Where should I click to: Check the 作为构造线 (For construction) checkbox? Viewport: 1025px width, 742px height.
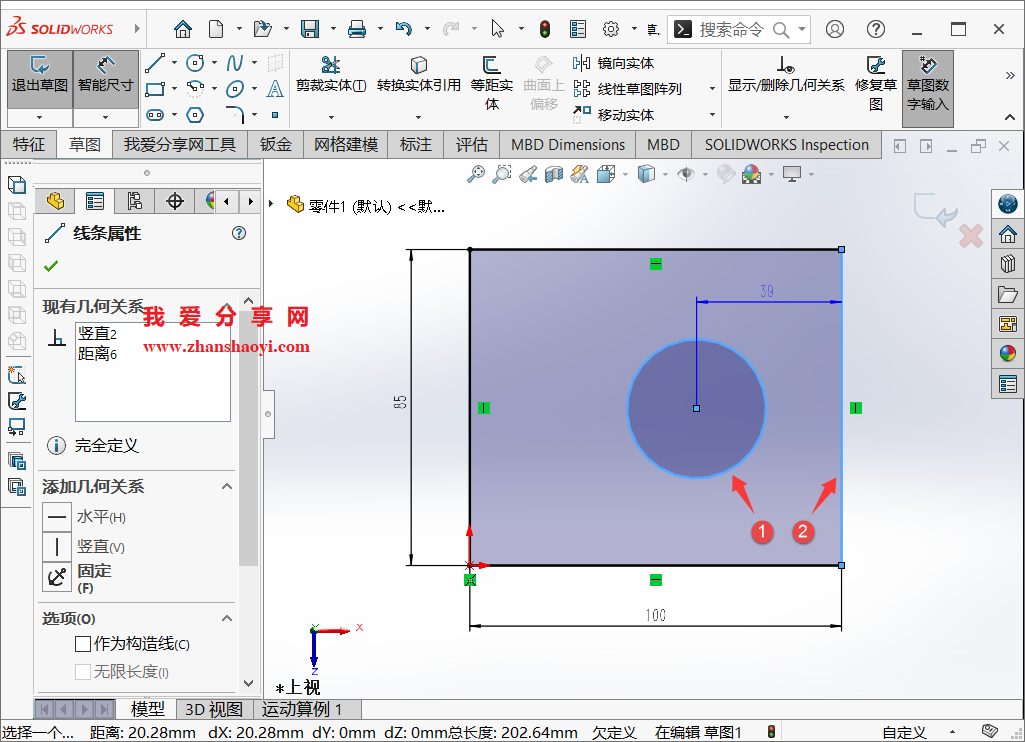click(83, 644)
